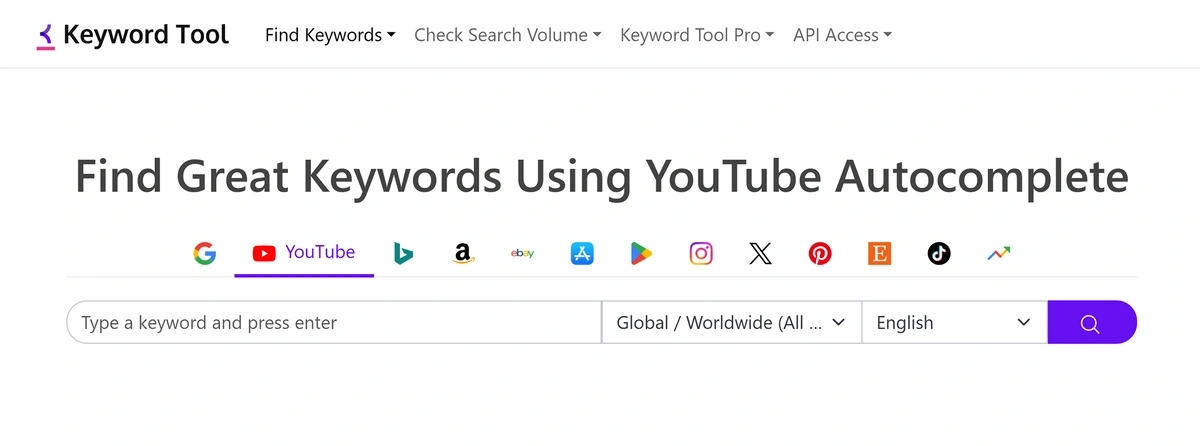Viewport: 1200px width, 446px height.
Task: Switch to the TikTok tab
Action: tap(938, 254)
